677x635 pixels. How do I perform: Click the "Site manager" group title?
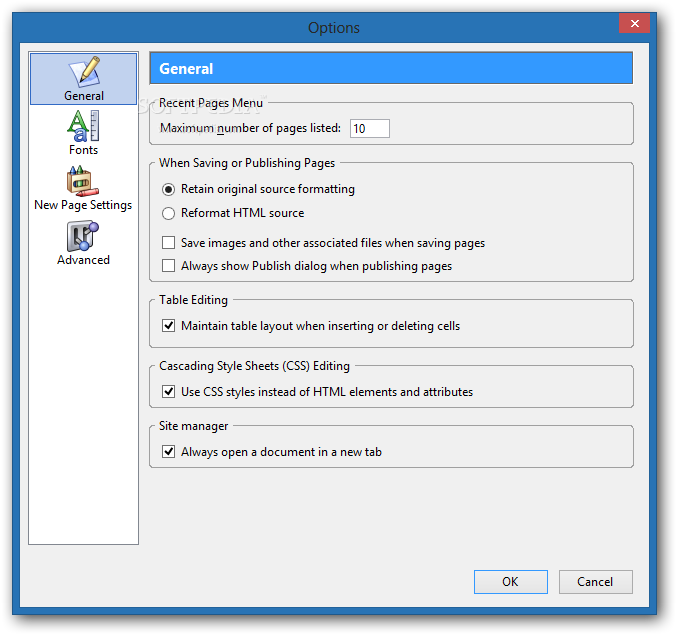coord(193,426)
